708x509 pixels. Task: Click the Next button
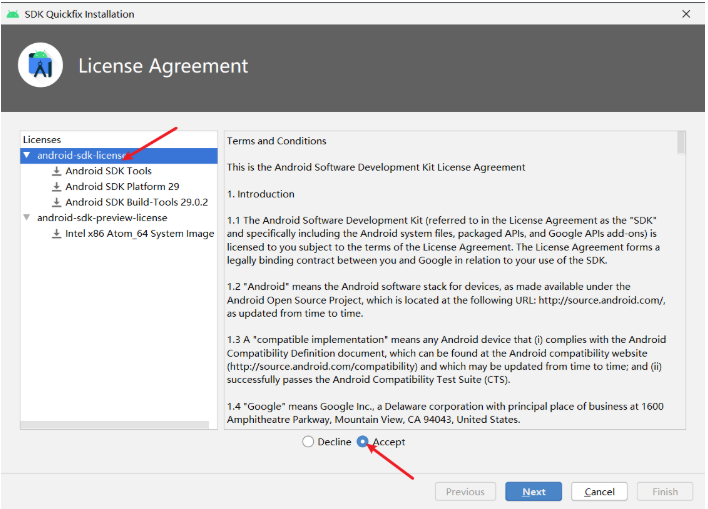pos(533,491)
